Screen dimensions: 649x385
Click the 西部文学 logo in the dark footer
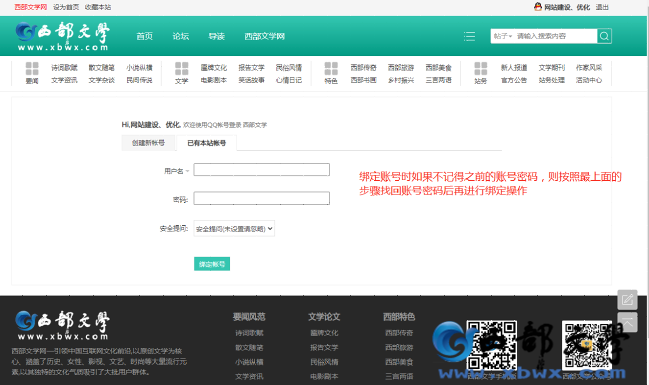click(x=62, y=325)
